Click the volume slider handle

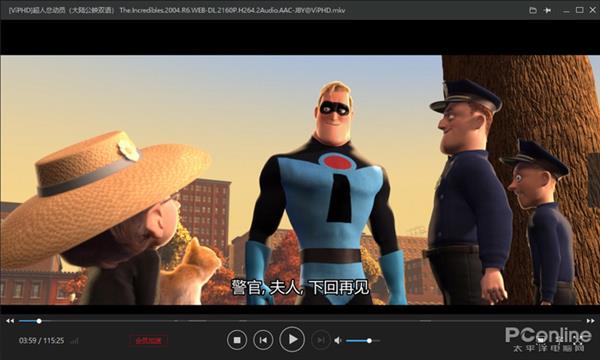pos(369,340)
